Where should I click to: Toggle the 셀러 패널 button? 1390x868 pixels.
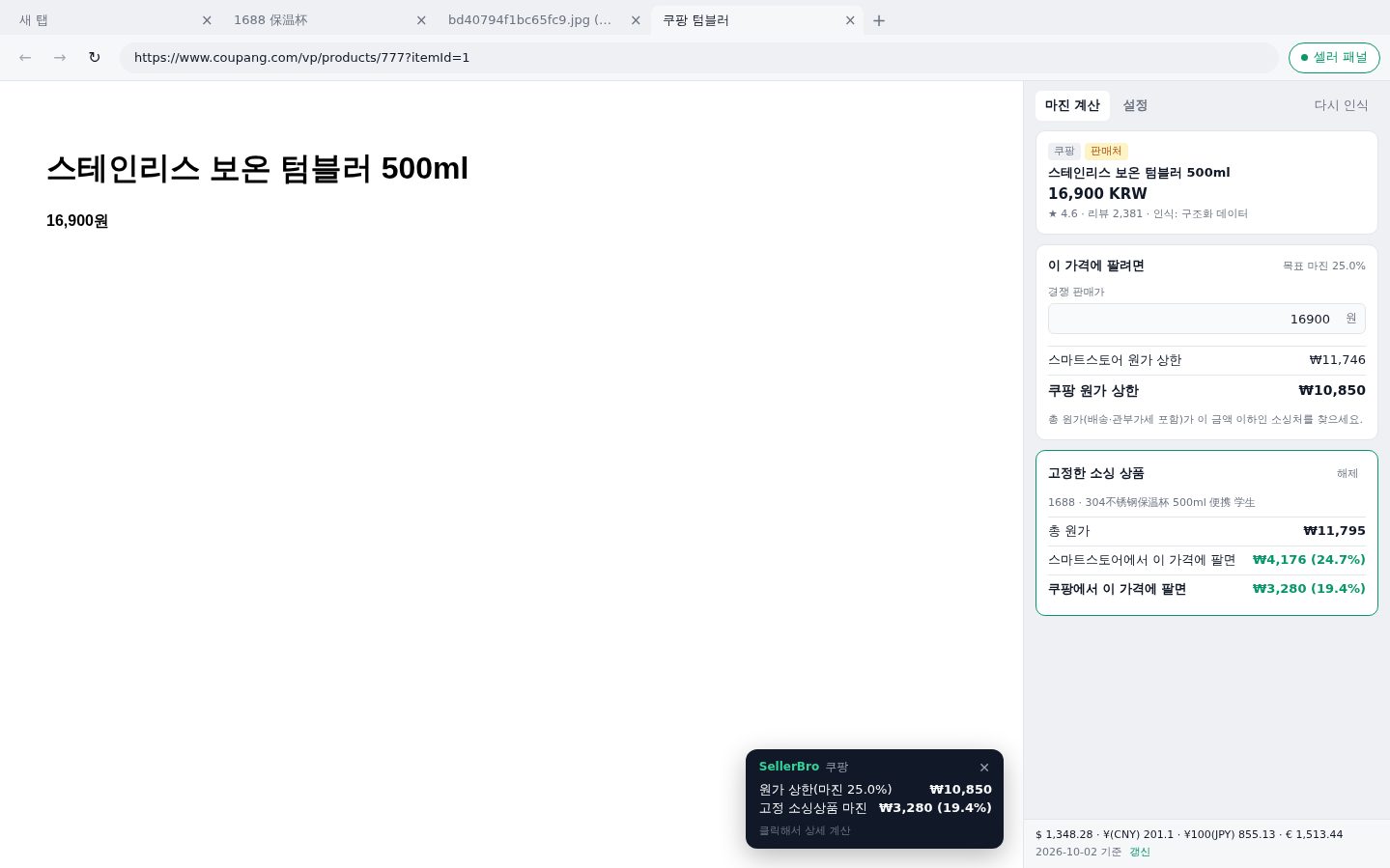coord(1334,58)
